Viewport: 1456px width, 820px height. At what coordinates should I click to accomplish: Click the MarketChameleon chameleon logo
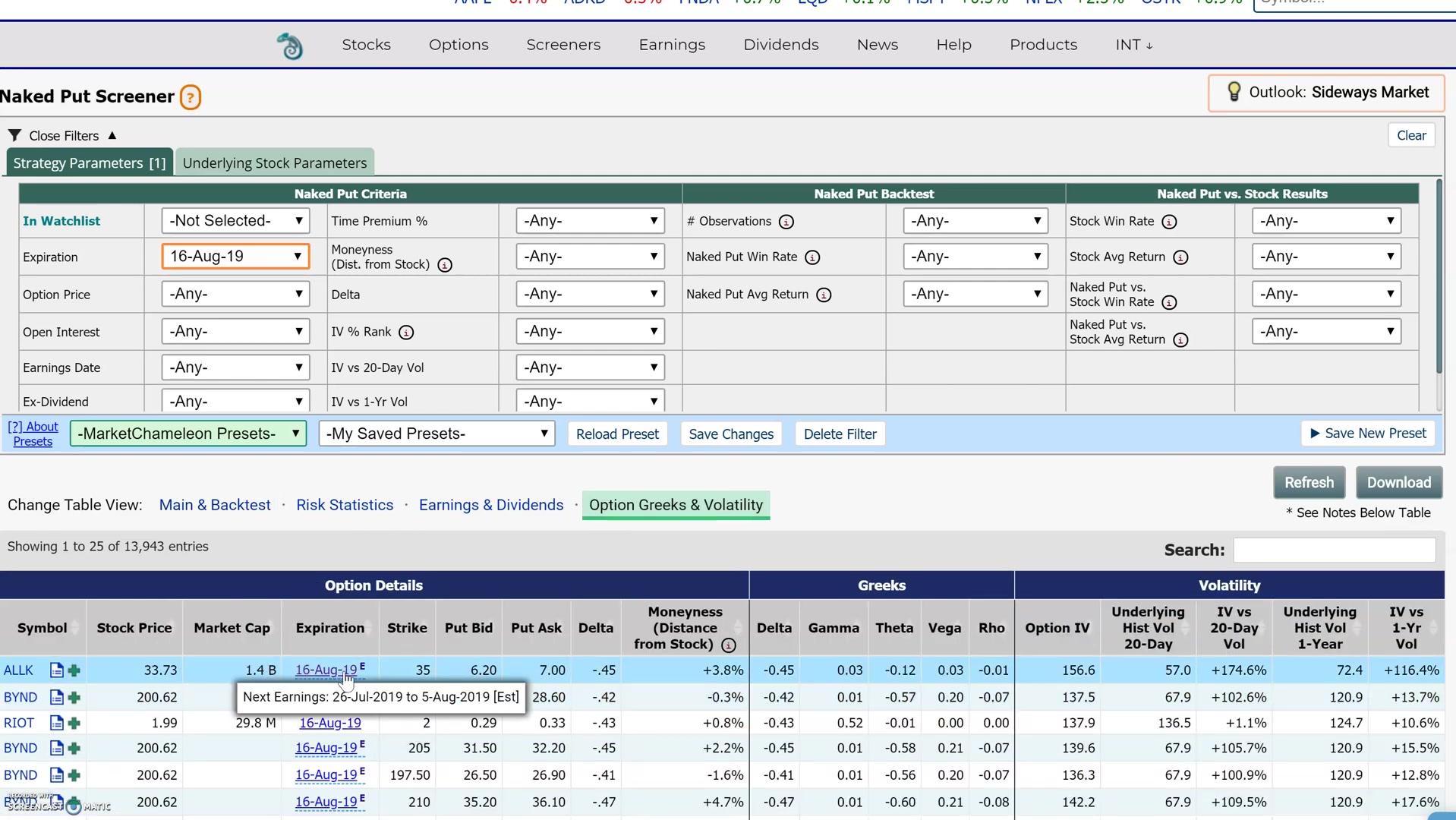[x=289, y=46]
